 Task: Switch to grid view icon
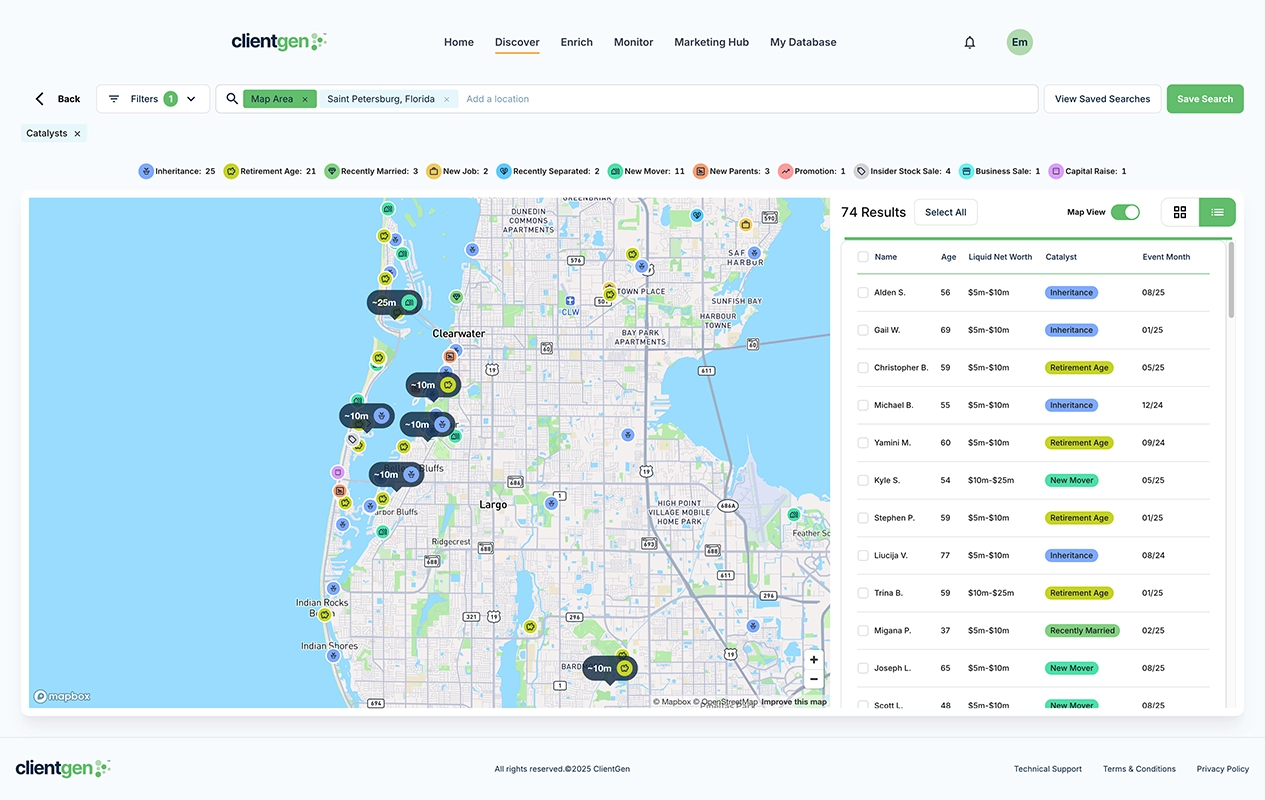click(1180, 212)
